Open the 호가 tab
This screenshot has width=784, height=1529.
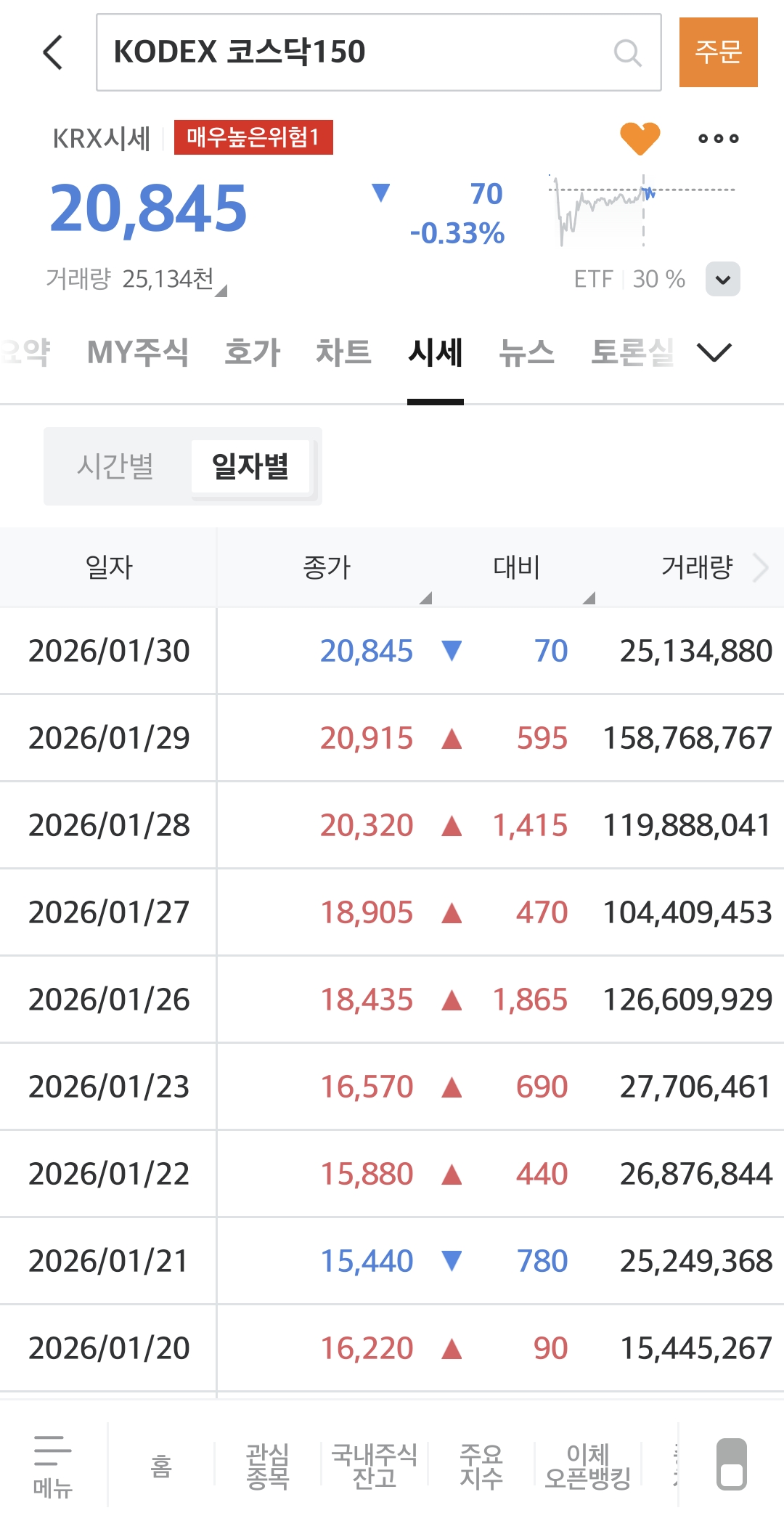pos(252,353)
